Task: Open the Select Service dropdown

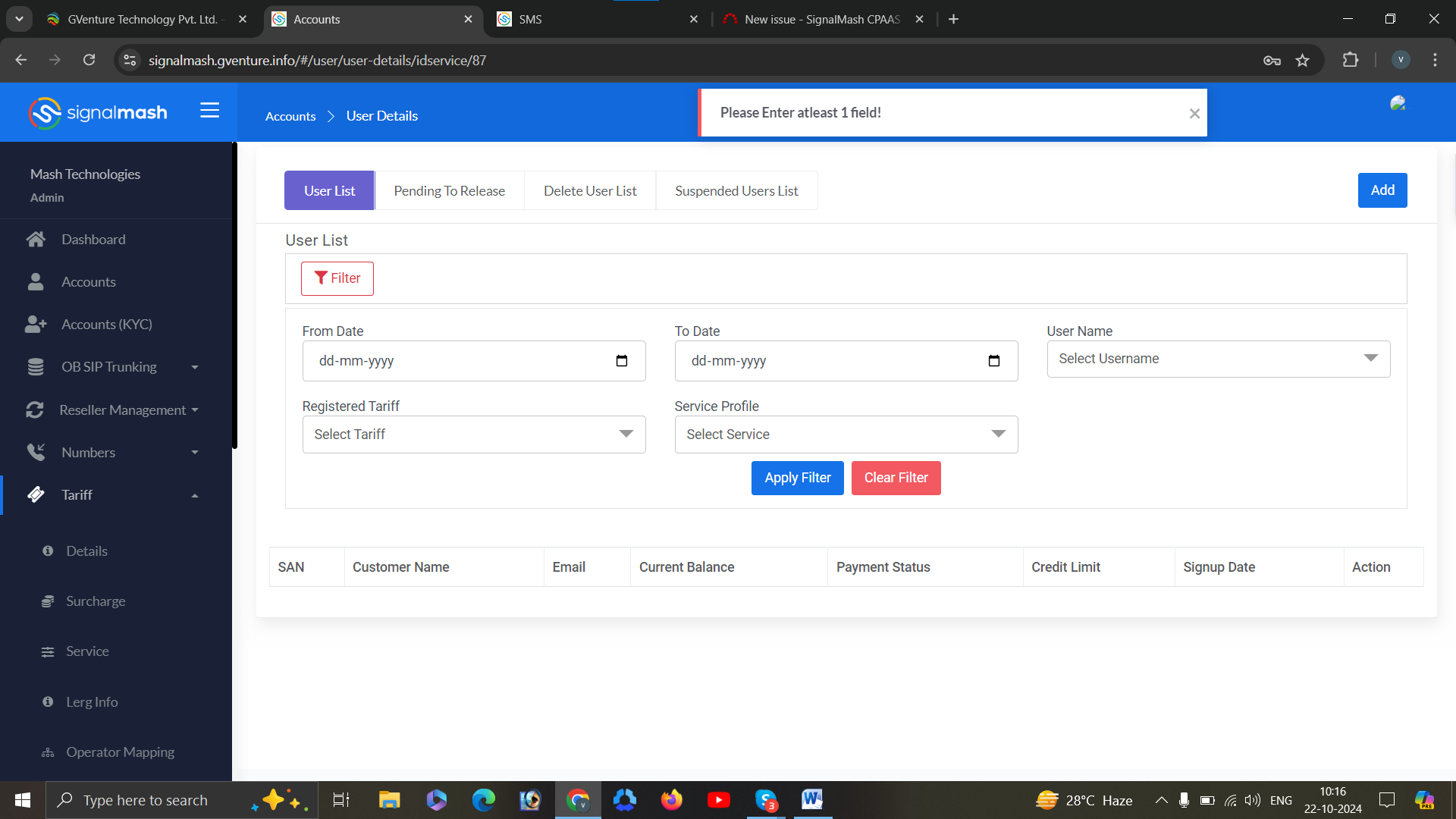Action: point(846,435)
